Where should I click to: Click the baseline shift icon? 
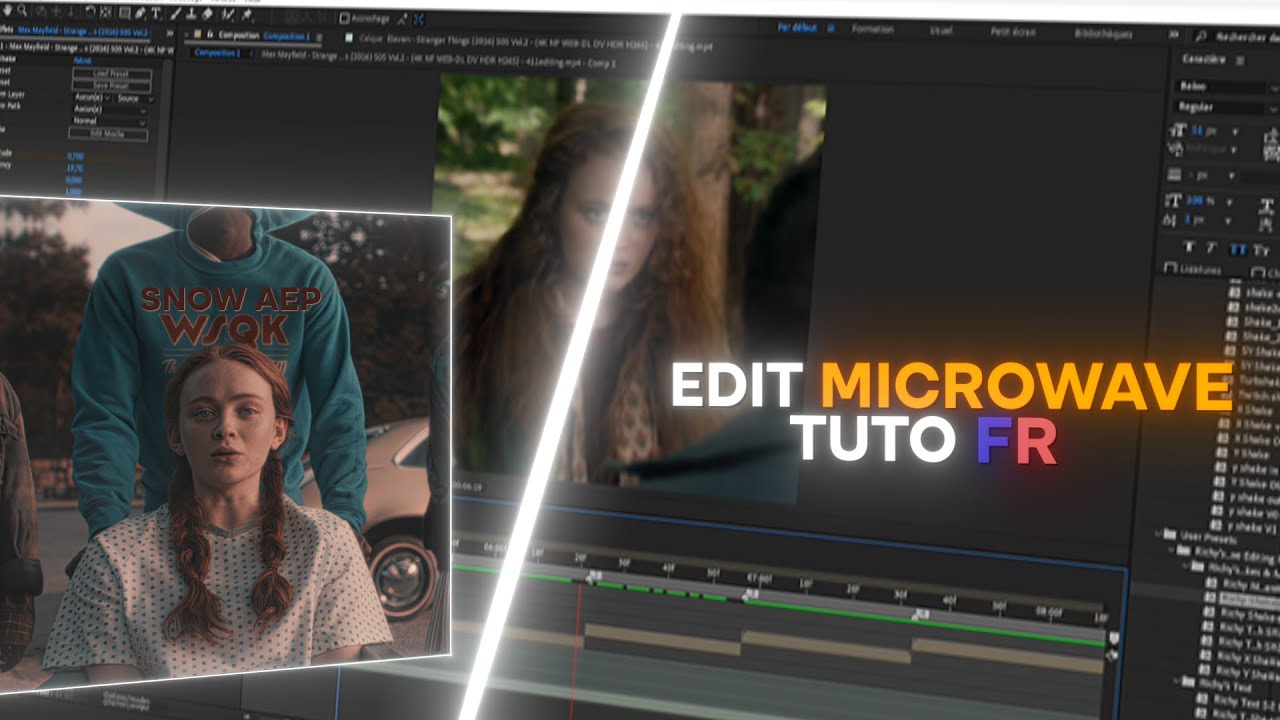click(x=1168, y=220)
